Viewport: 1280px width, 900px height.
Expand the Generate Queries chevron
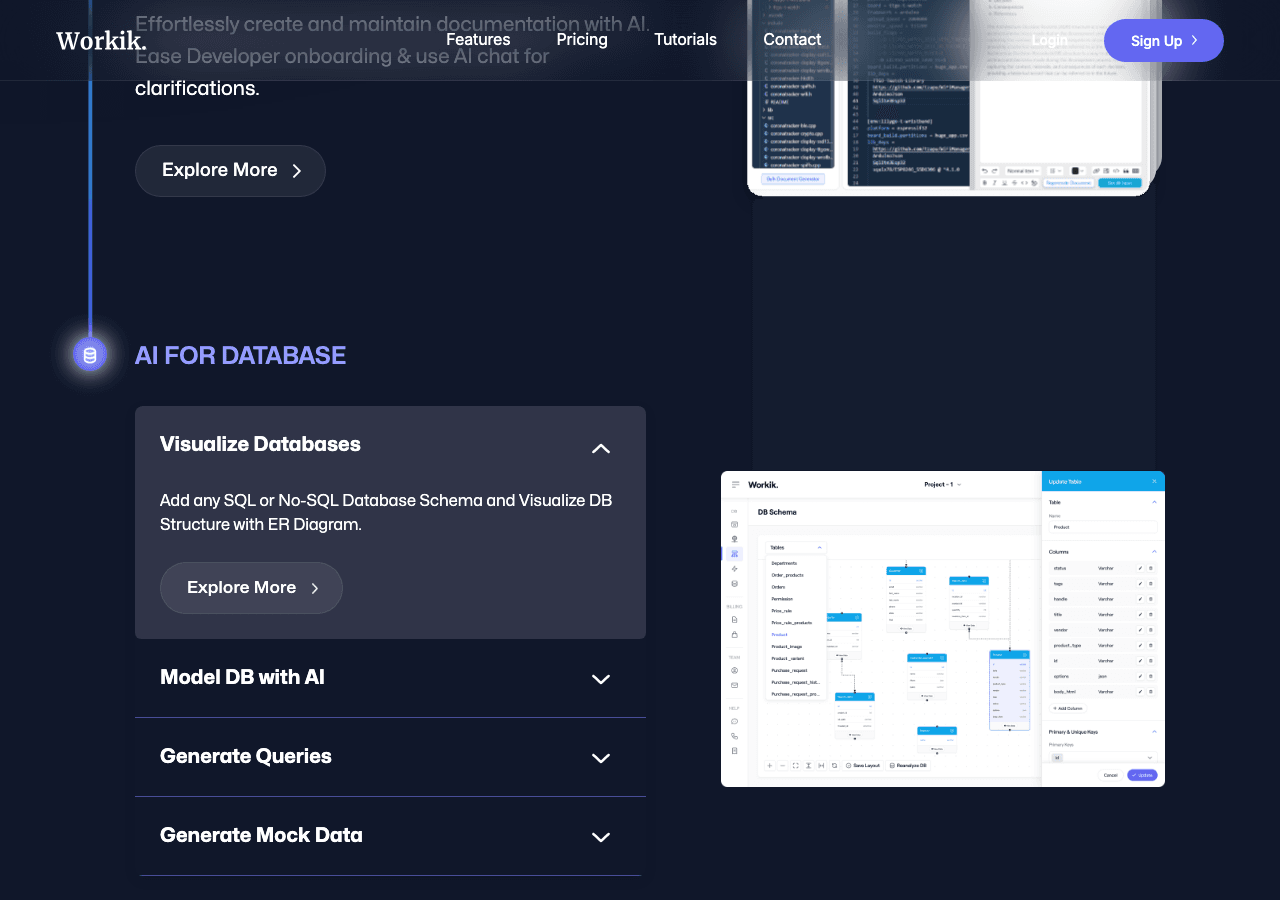point(601,758)
